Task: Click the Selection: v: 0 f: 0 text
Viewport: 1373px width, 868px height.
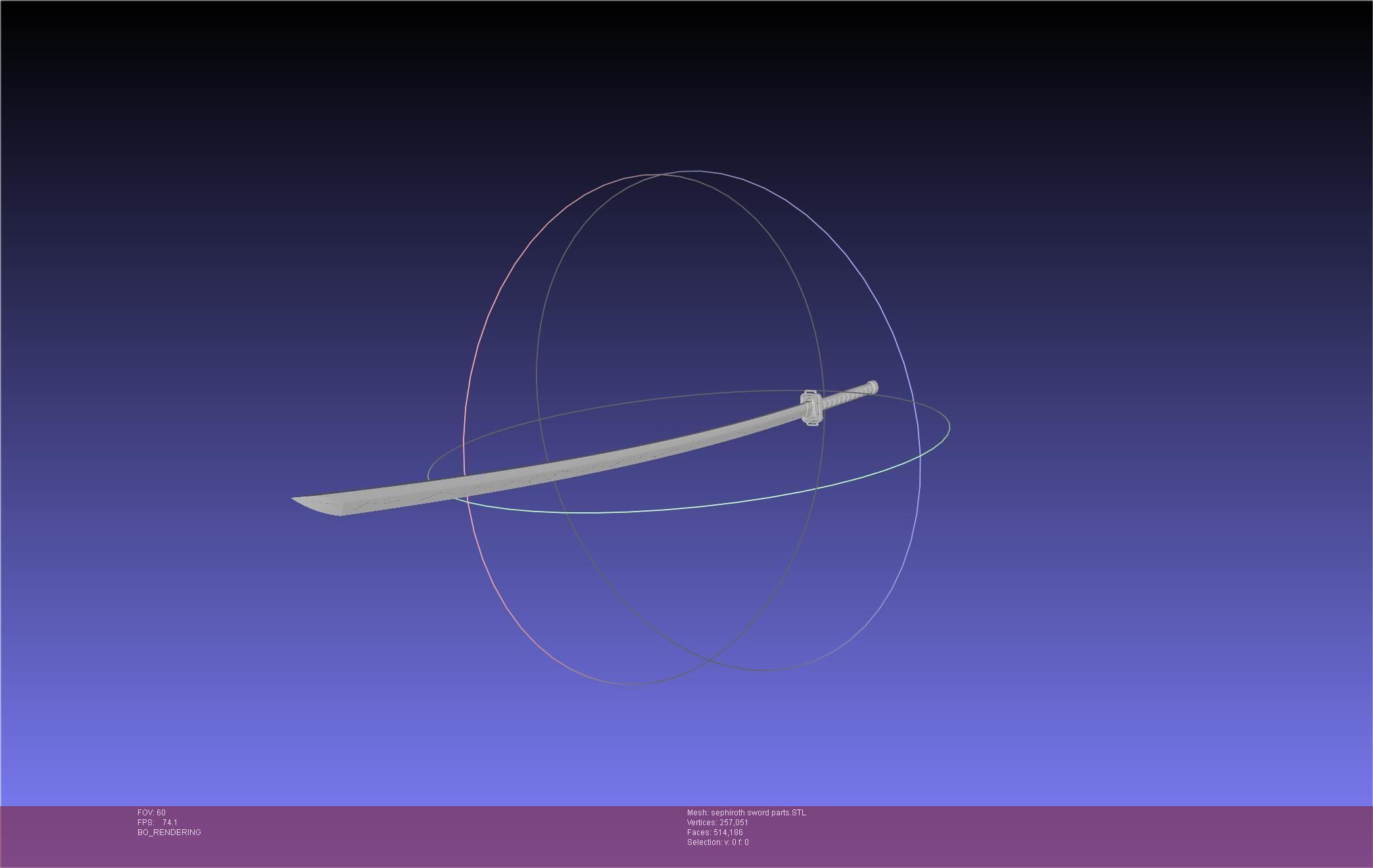Action: 717,842
